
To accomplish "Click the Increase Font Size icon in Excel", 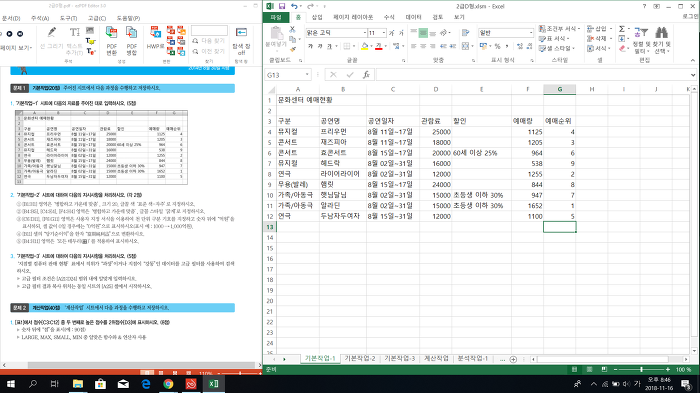I will tap(392, 33).
